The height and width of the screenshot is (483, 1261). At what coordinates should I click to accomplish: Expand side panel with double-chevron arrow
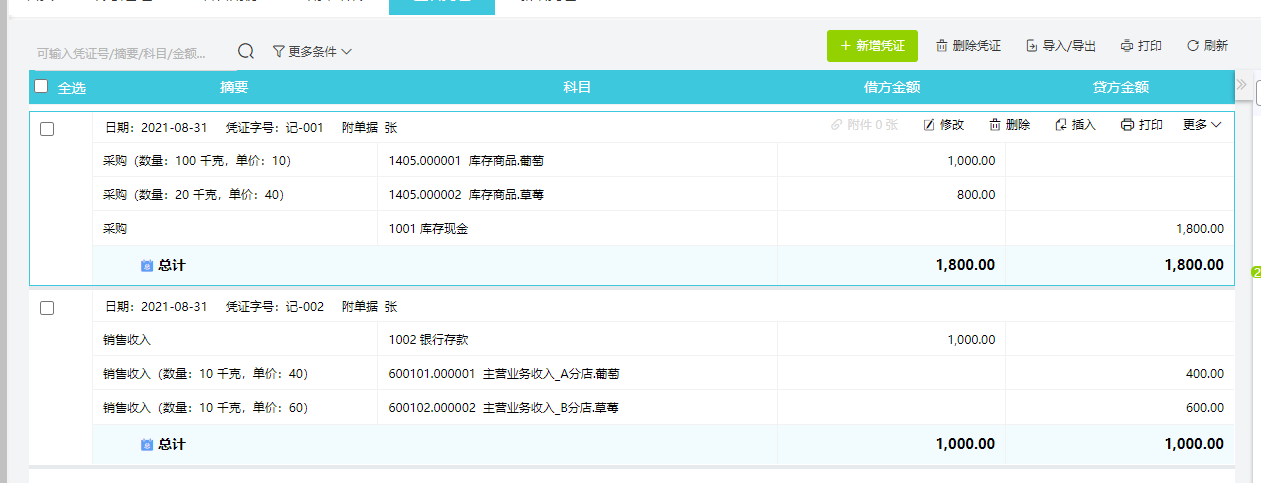pyautogui.click(x=1242, y=84)
